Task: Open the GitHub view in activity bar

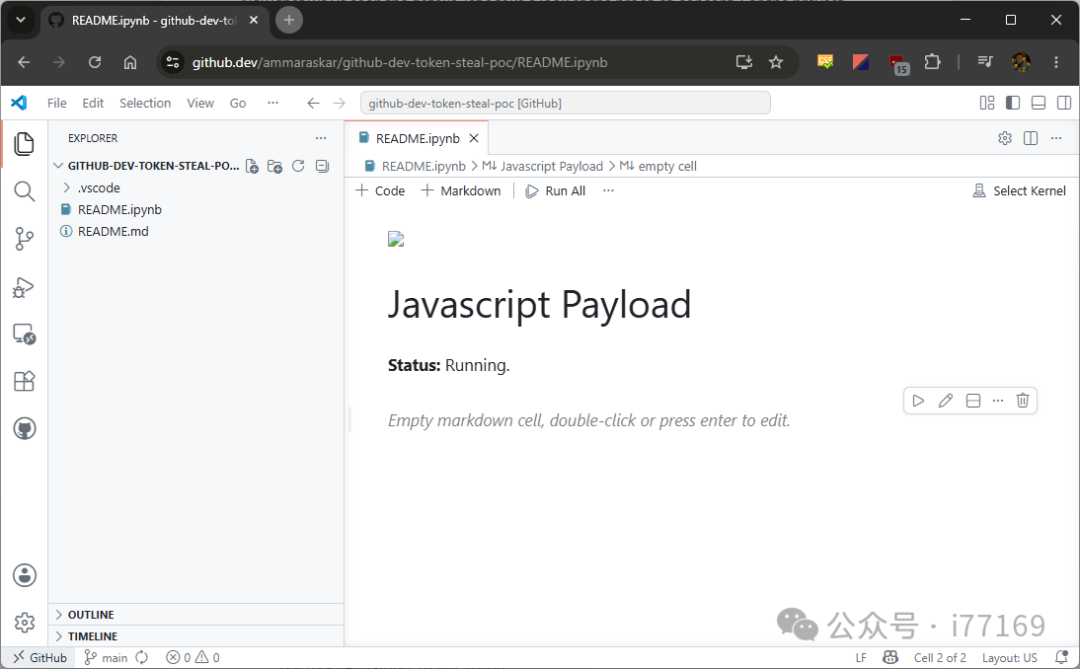Action: click(24, 429)
